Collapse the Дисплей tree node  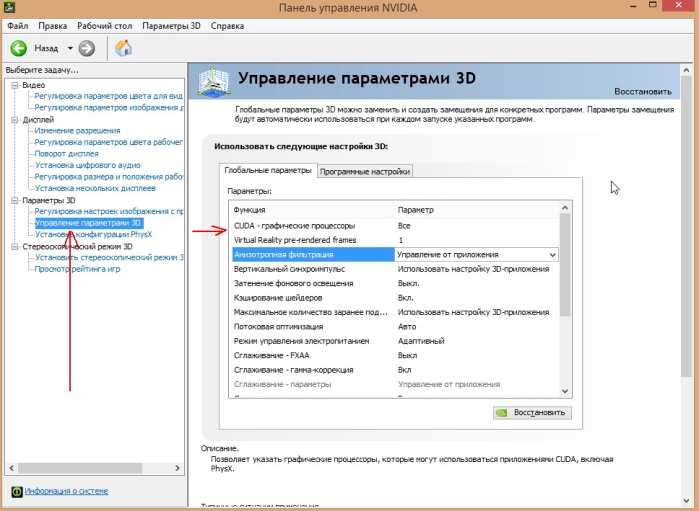(15, 120)
